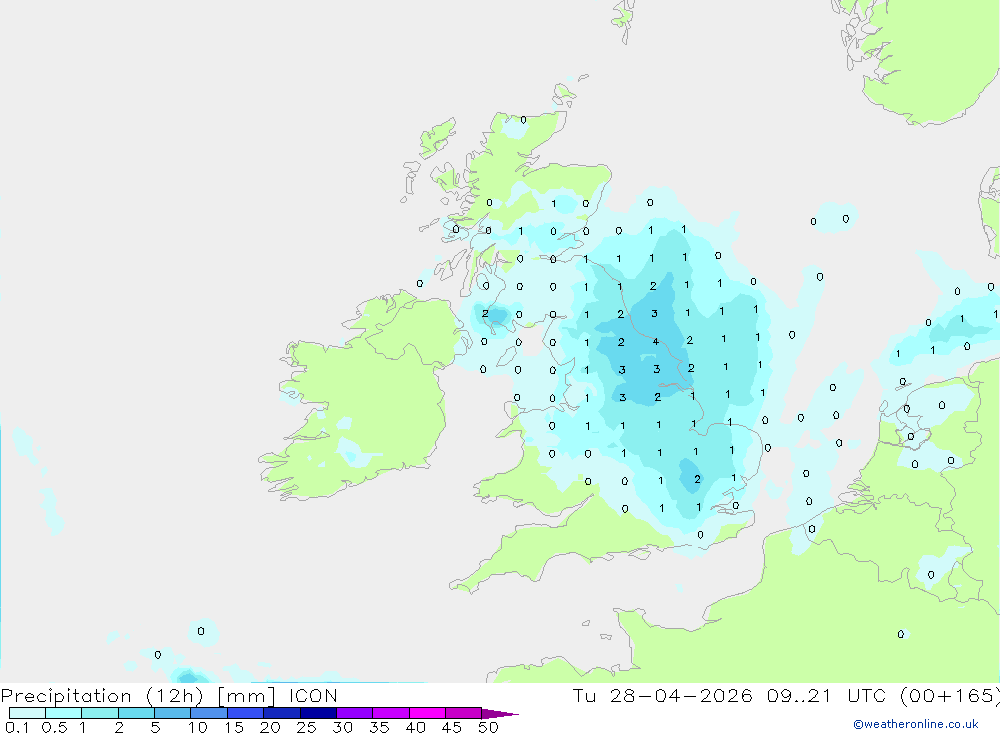Screen dimensions: 1000x733
Task: Click the '45' legend scale label
Action: [452, 727]
